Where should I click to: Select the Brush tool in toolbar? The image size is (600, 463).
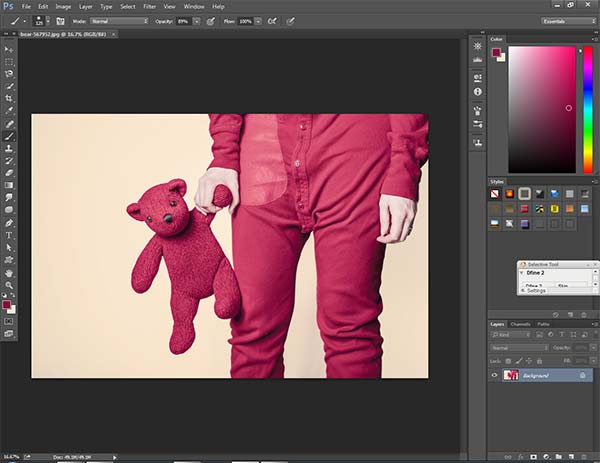click(10, 135)
